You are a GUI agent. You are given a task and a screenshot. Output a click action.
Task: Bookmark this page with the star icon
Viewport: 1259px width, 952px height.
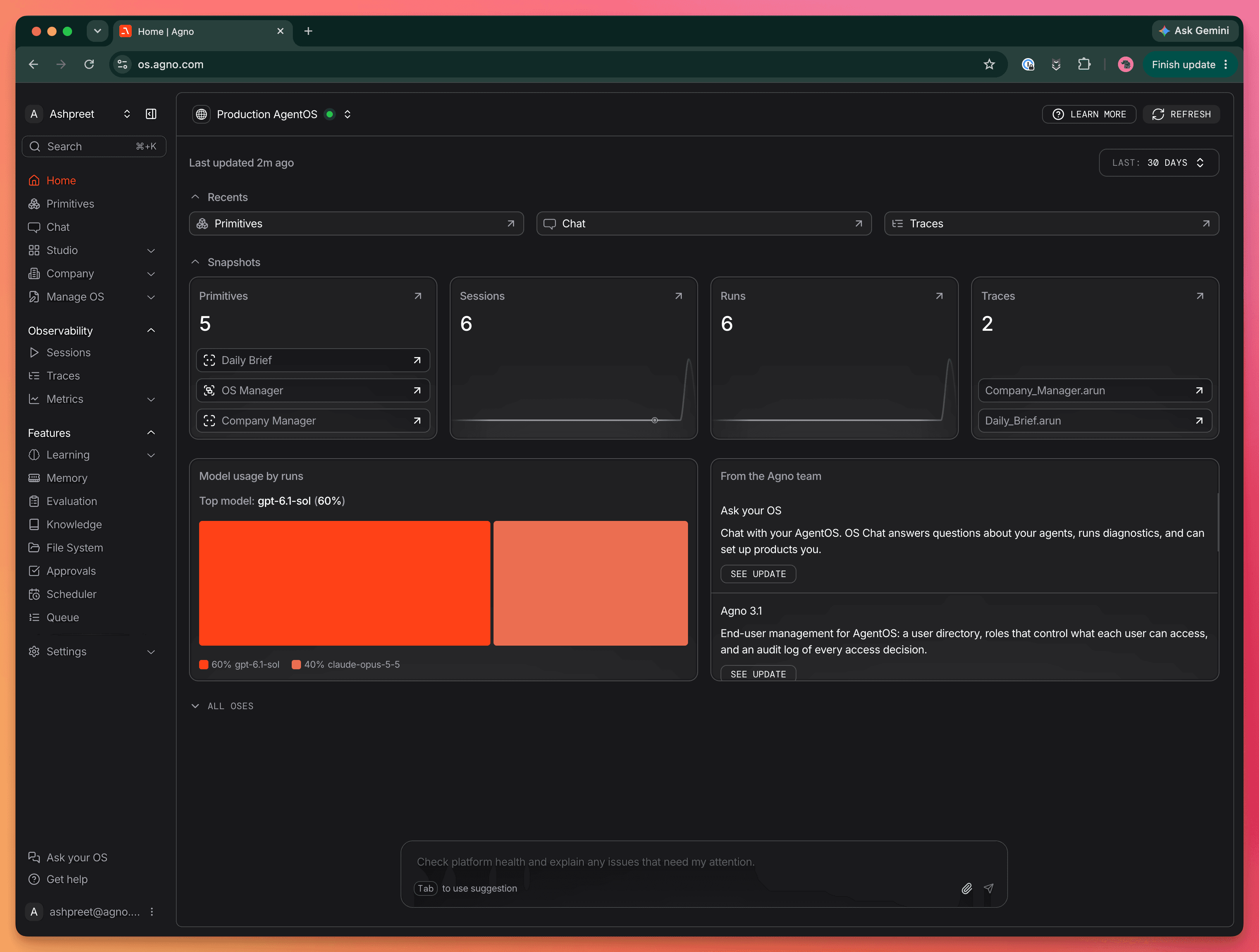pyautogui.click(x=989, y=64)
